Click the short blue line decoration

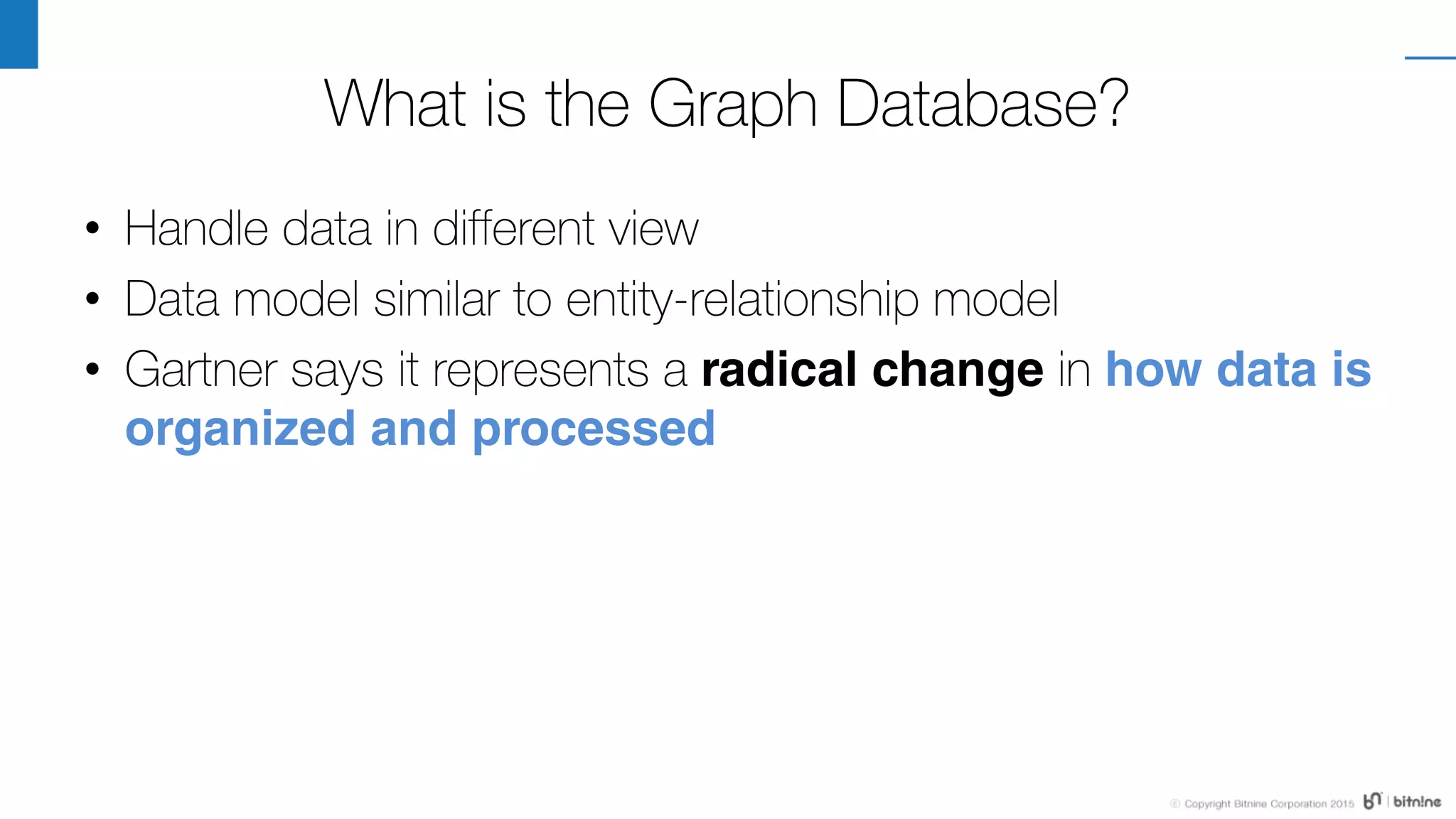click(1430, 58)
